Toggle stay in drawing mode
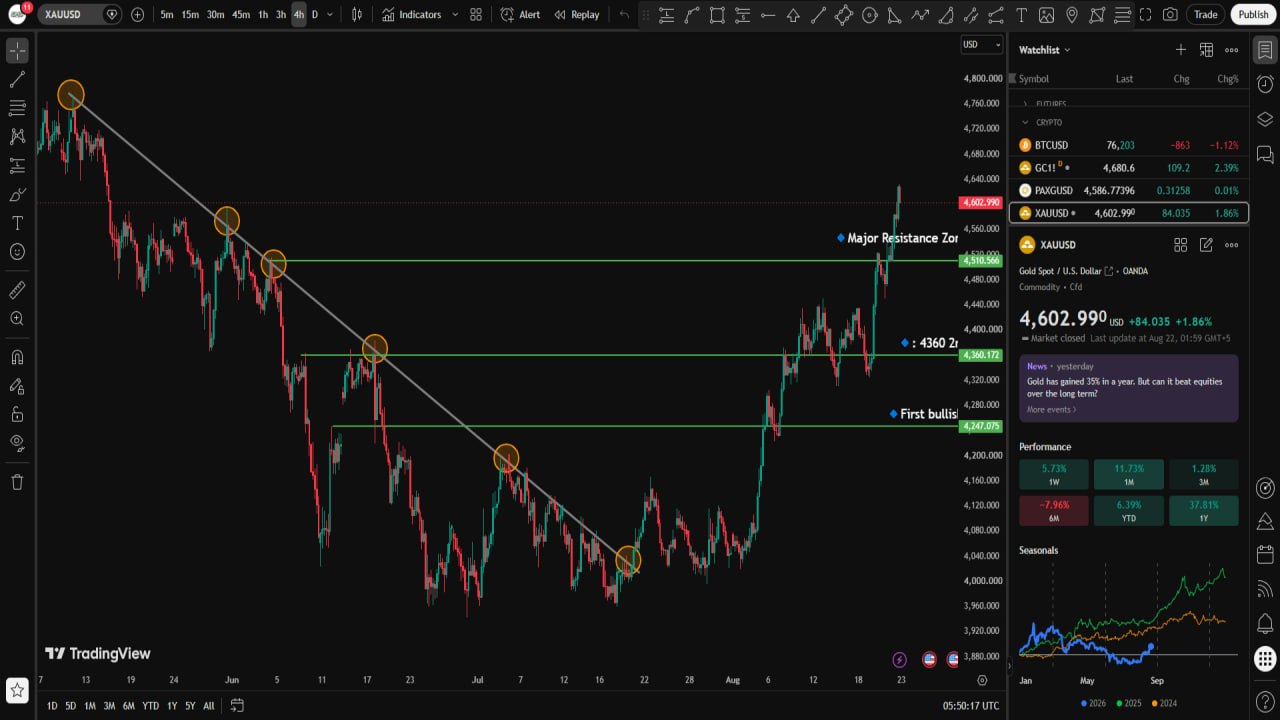This screenshot has width=1280, height=720. click(17, 386)
